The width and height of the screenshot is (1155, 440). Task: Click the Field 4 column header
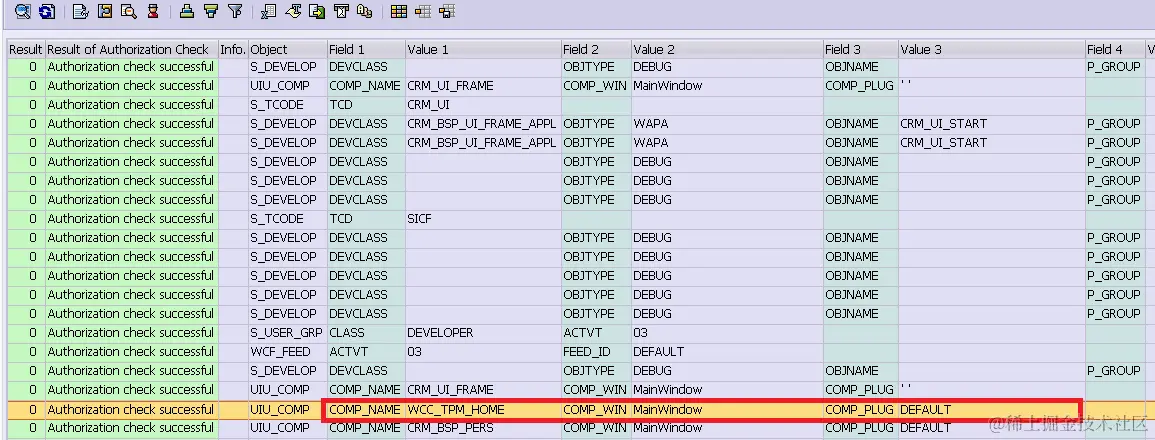click(1115, 49)
